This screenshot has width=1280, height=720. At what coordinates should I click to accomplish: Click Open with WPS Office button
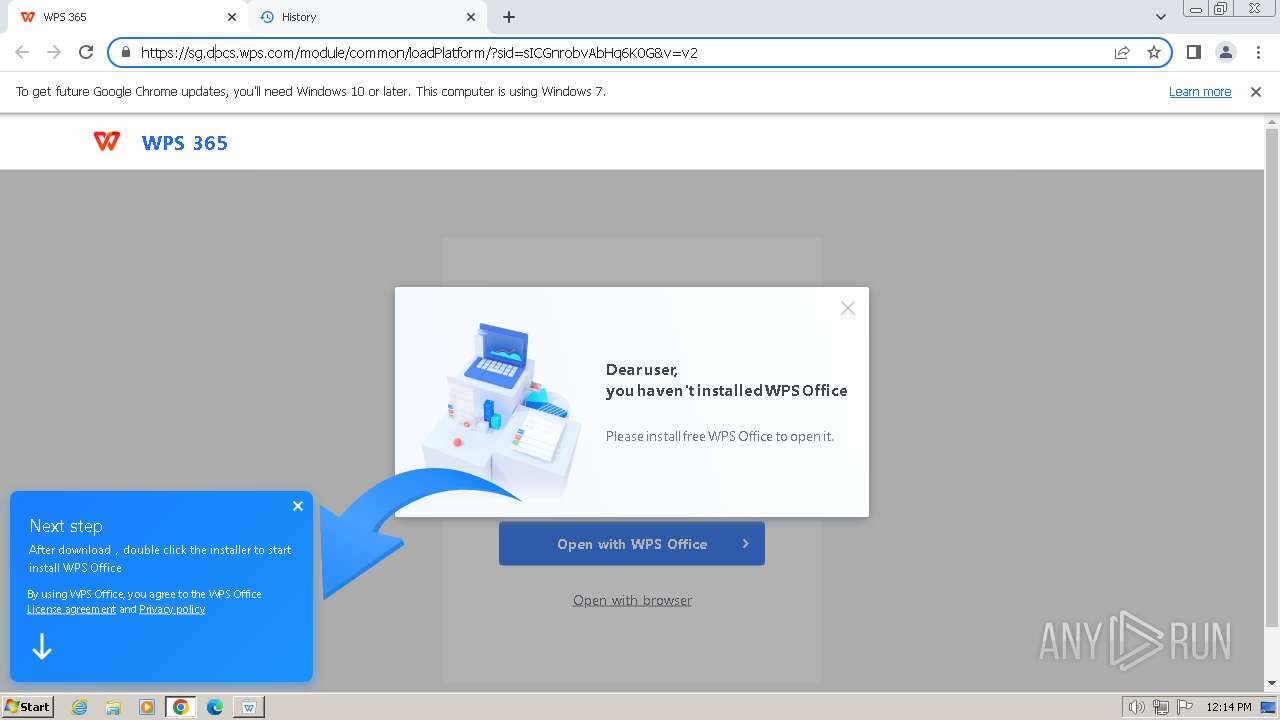pos(632,544)
